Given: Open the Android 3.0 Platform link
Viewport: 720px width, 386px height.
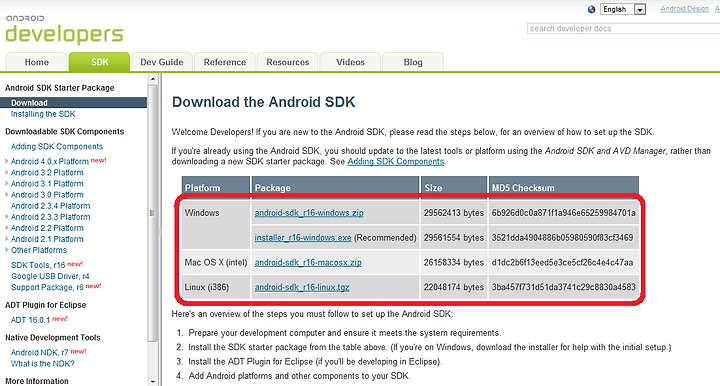Looking at the screenshot, I should click(47, 195).
